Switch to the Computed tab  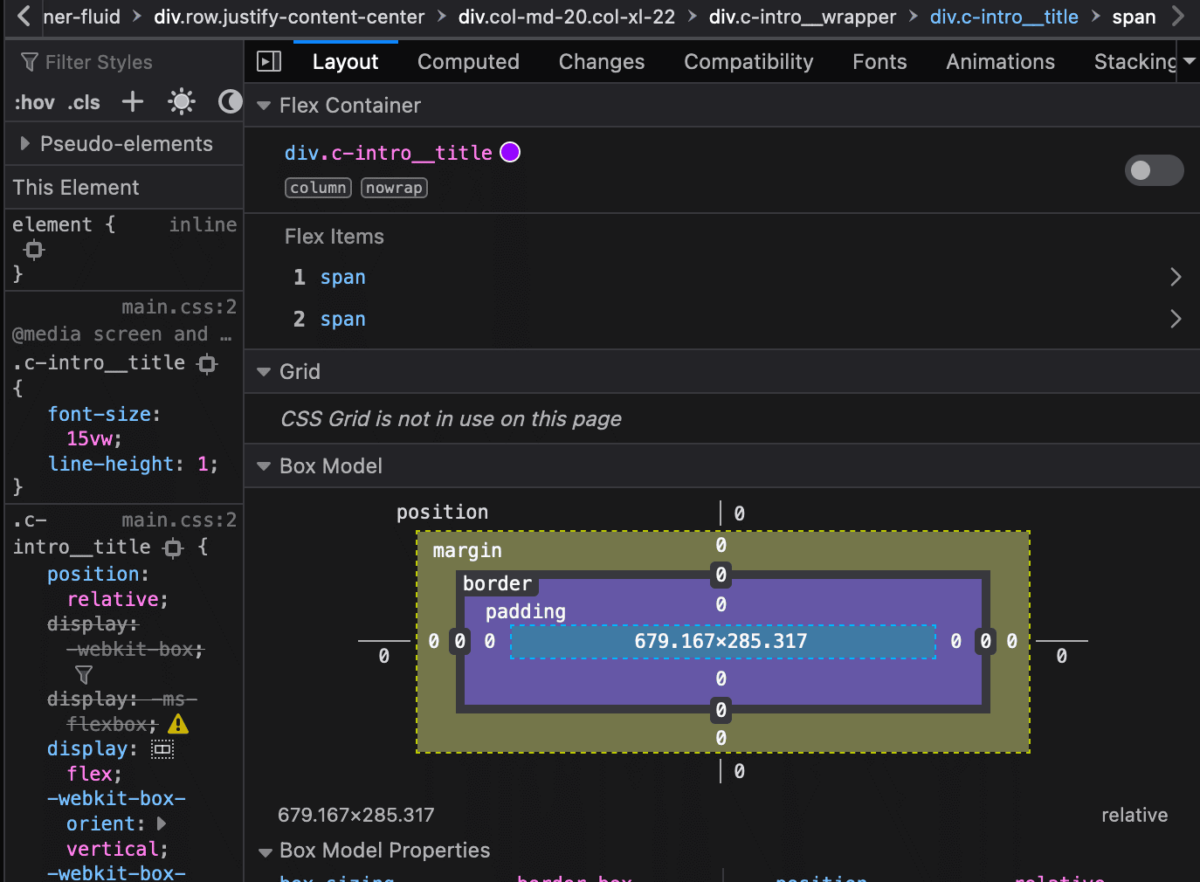point(468,61)
